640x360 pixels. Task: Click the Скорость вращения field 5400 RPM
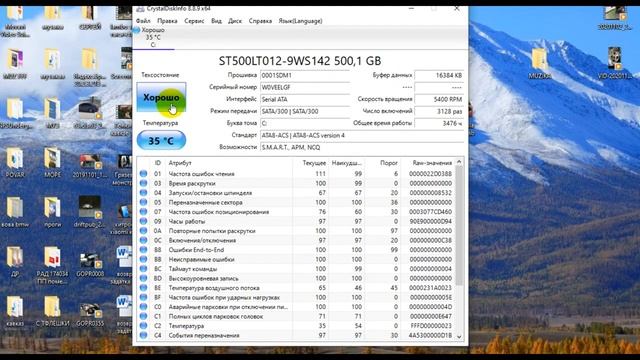point(439,99)
